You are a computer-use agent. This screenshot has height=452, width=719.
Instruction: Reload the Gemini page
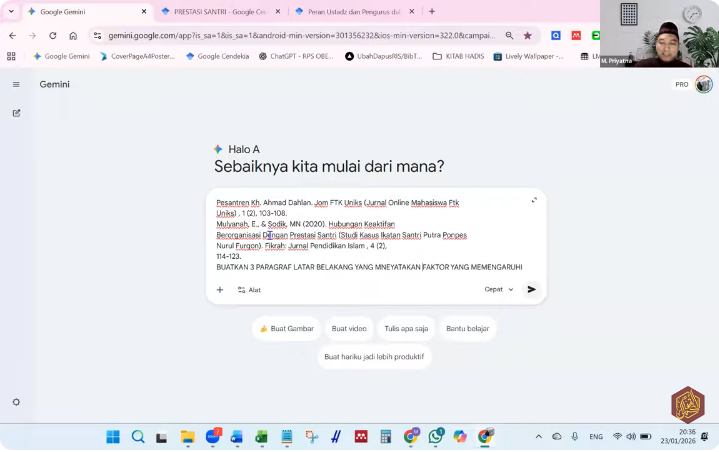[x=53, y=35]
